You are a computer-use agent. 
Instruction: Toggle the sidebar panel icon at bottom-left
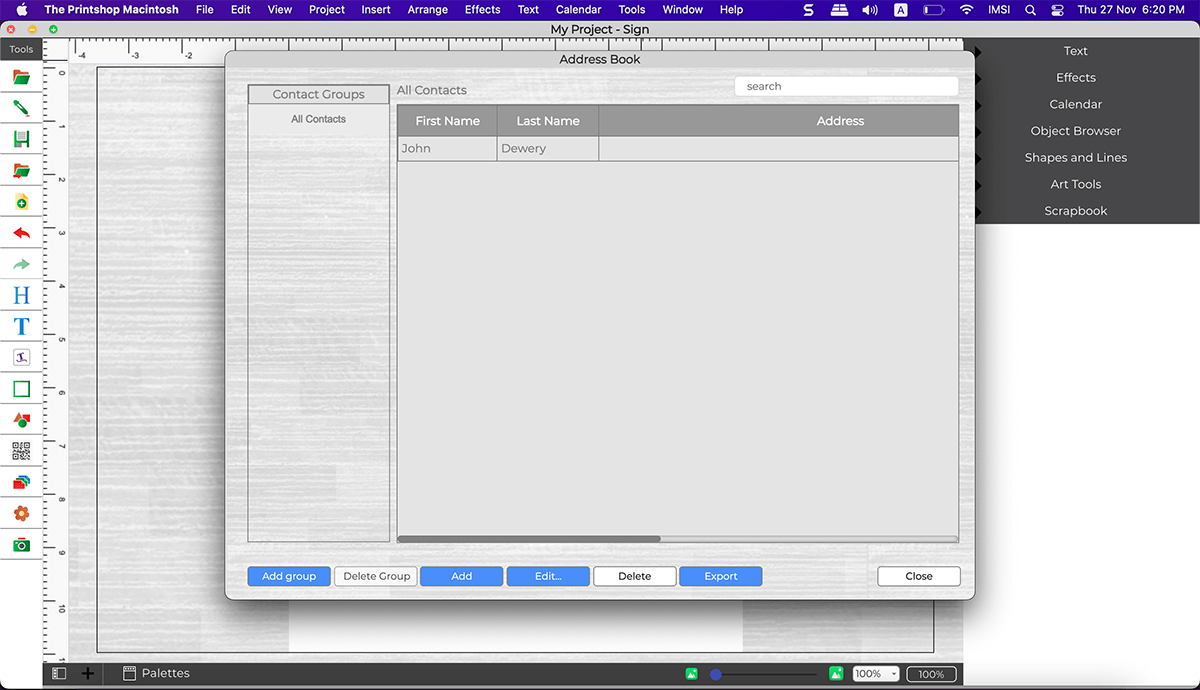[59, 674]
